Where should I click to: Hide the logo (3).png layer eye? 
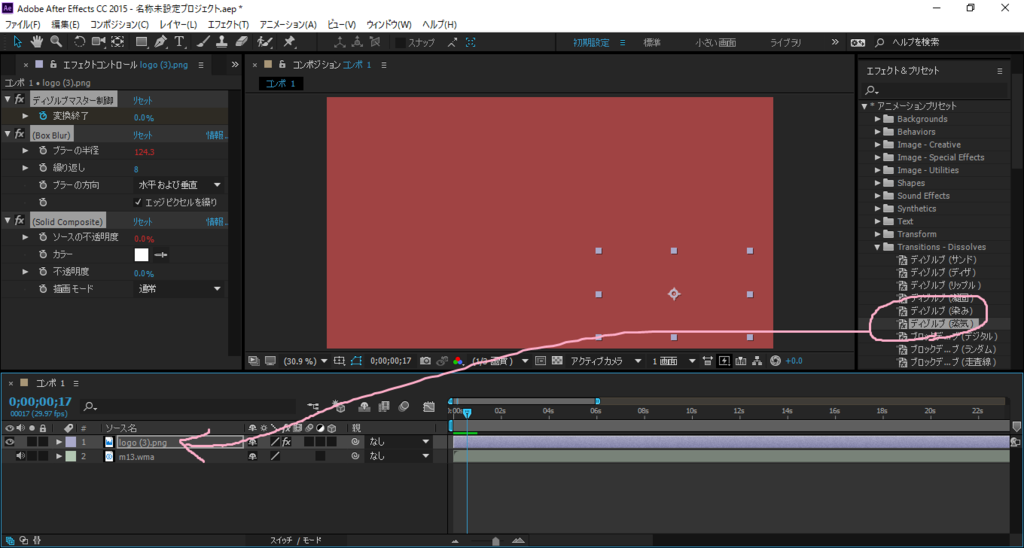pos(10,442)
